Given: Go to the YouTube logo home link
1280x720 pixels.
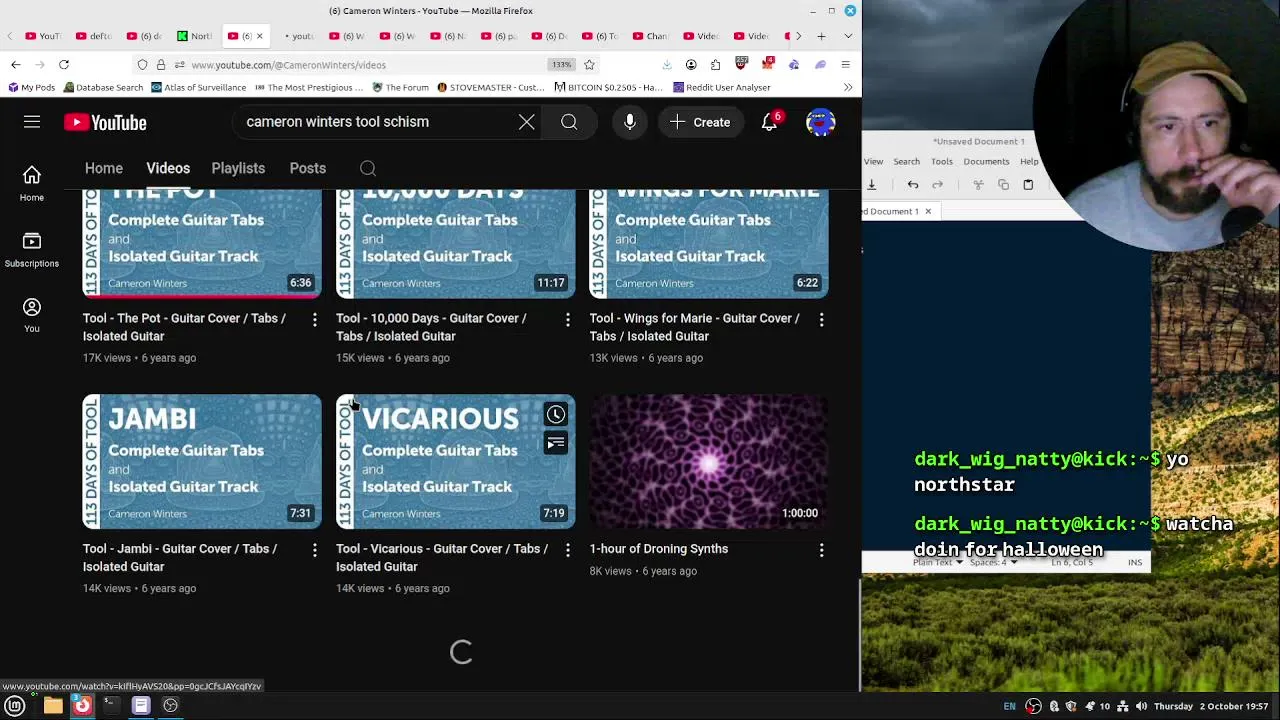Looking at the screenshot, I should coord(105,122).
